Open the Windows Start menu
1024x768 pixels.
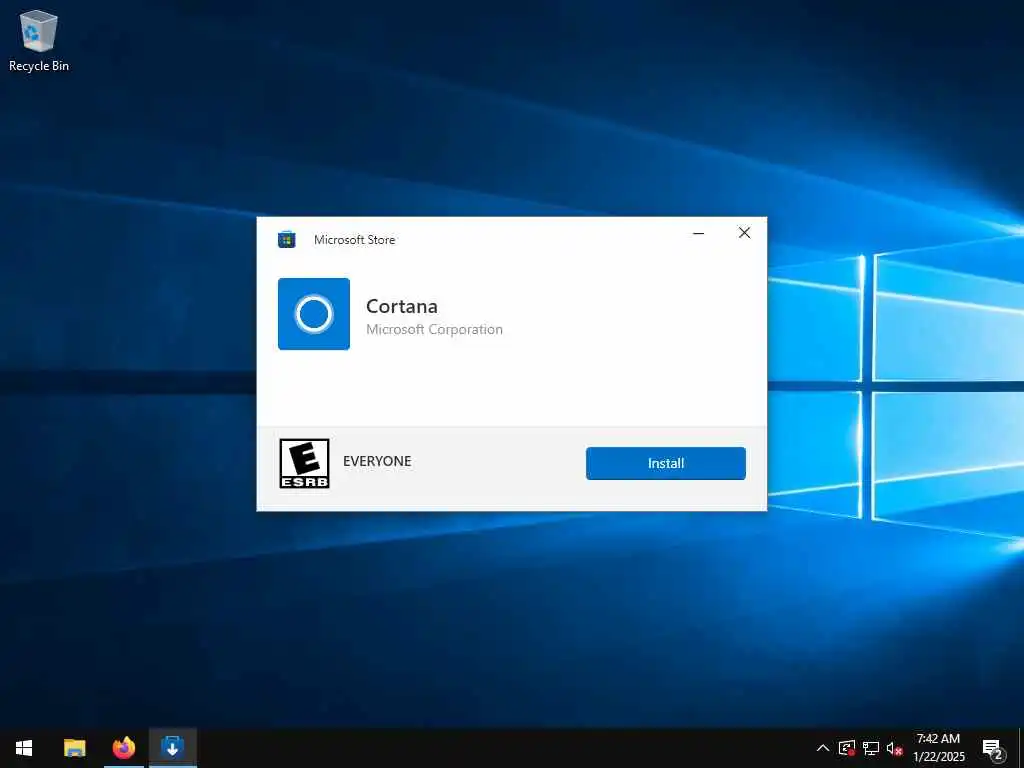pos(24,748)
